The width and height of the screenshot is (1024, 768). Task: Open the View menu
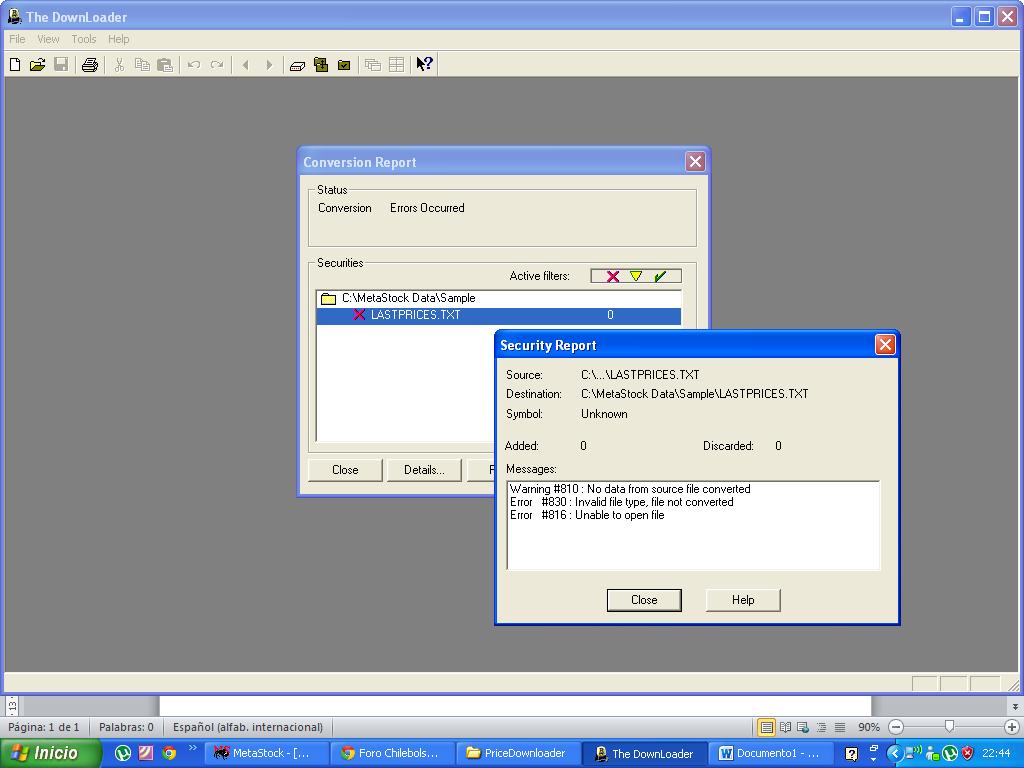click(x=48, y=39)
